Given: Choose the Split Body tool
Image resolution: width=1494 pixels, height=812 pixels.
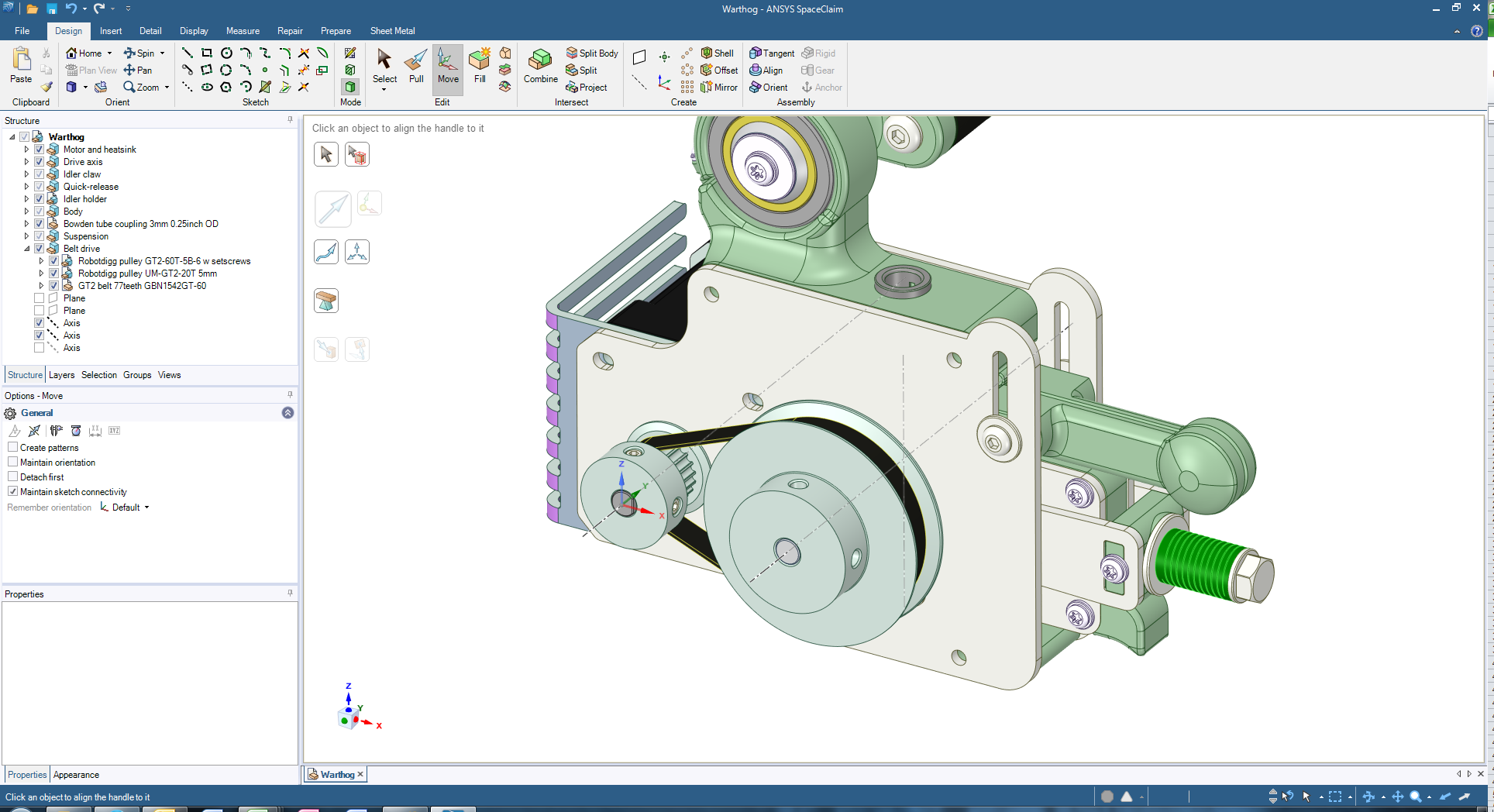Looking at the screenshot, I should (593, 53).
